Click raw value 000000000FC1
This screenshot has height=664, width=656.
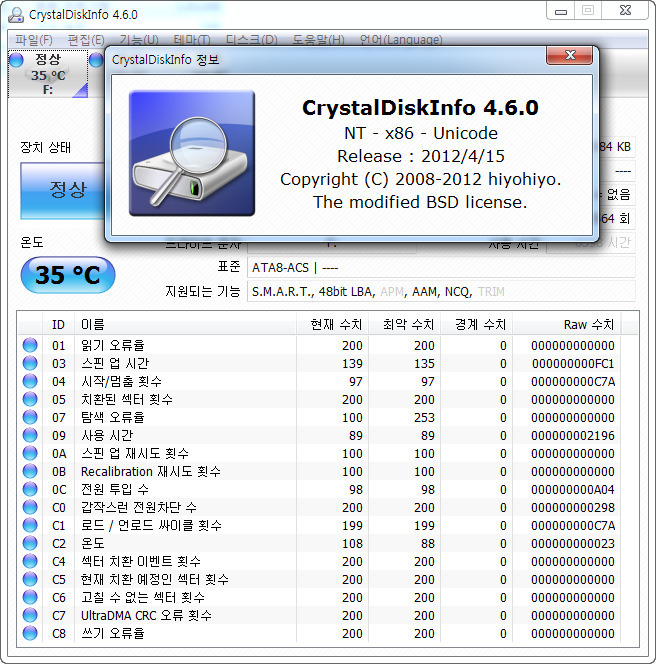pos(573,364)
